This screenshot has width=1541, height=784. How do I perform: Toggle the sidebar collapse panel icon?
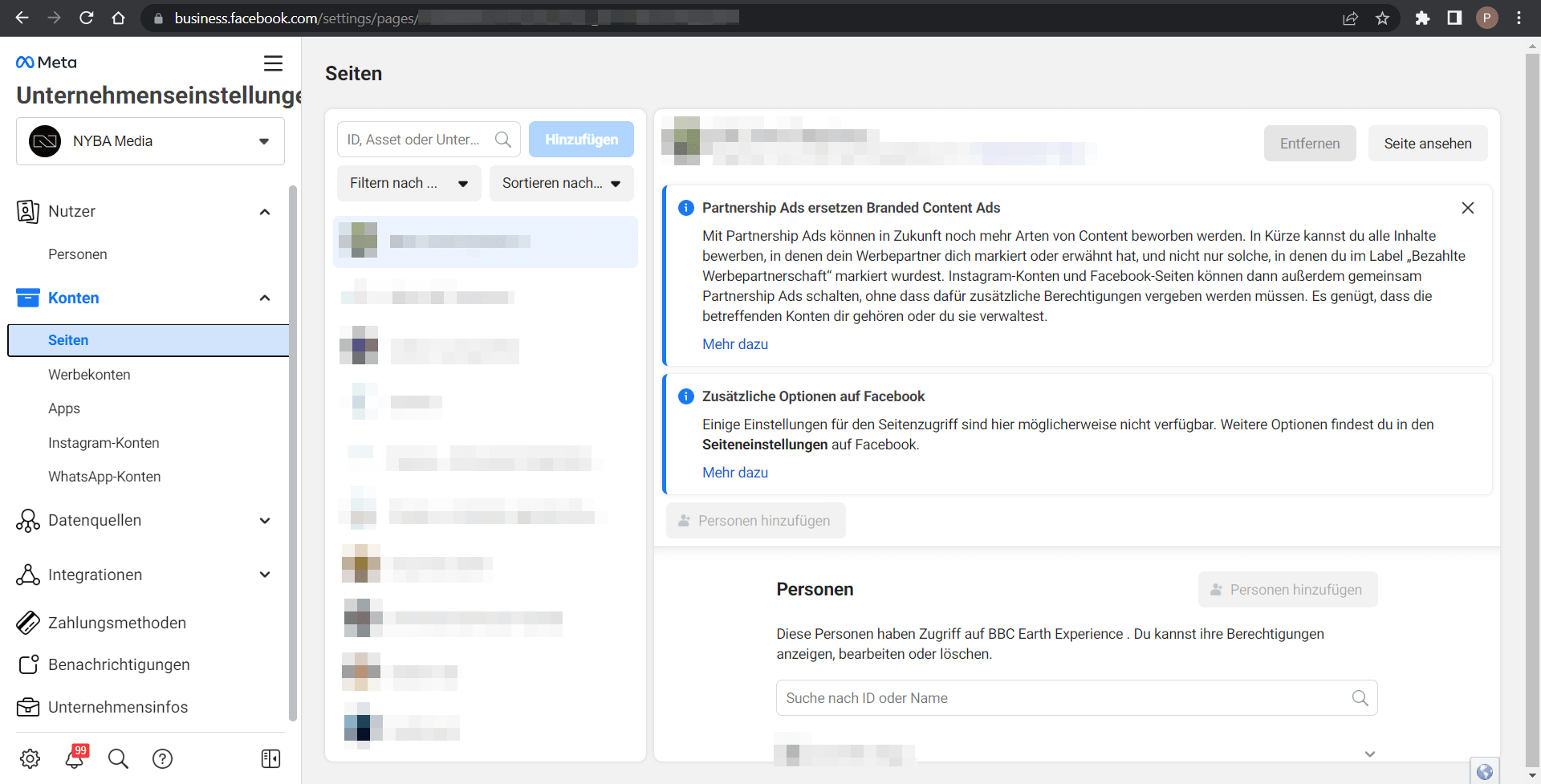pyautogui.click(x=271, y=758)
